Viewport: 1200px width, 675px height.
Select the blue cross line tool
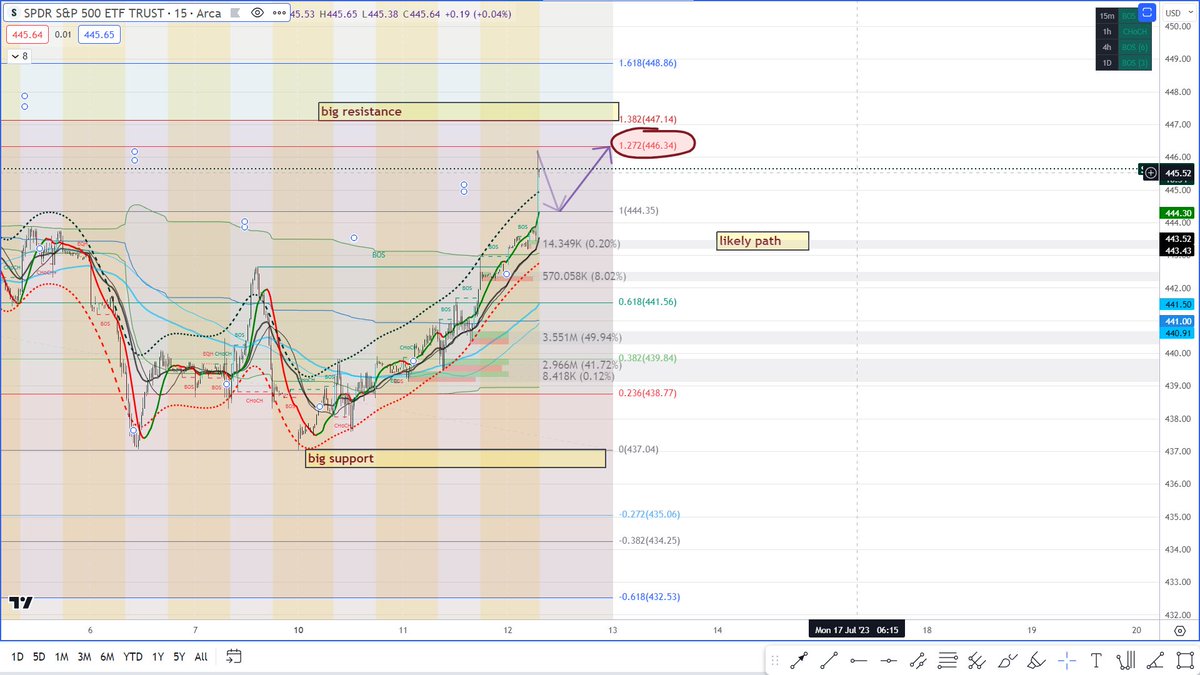point(1067,660)
